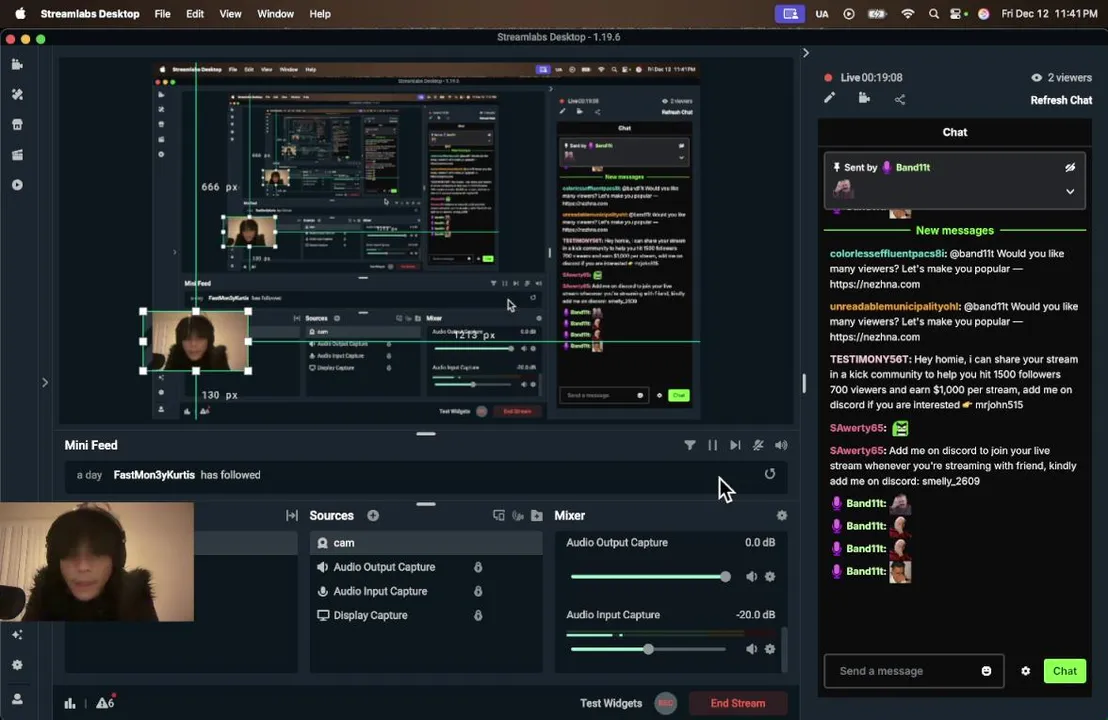
Task: Open the View menu
Action: pyautogui.click(x=230, y=13)
